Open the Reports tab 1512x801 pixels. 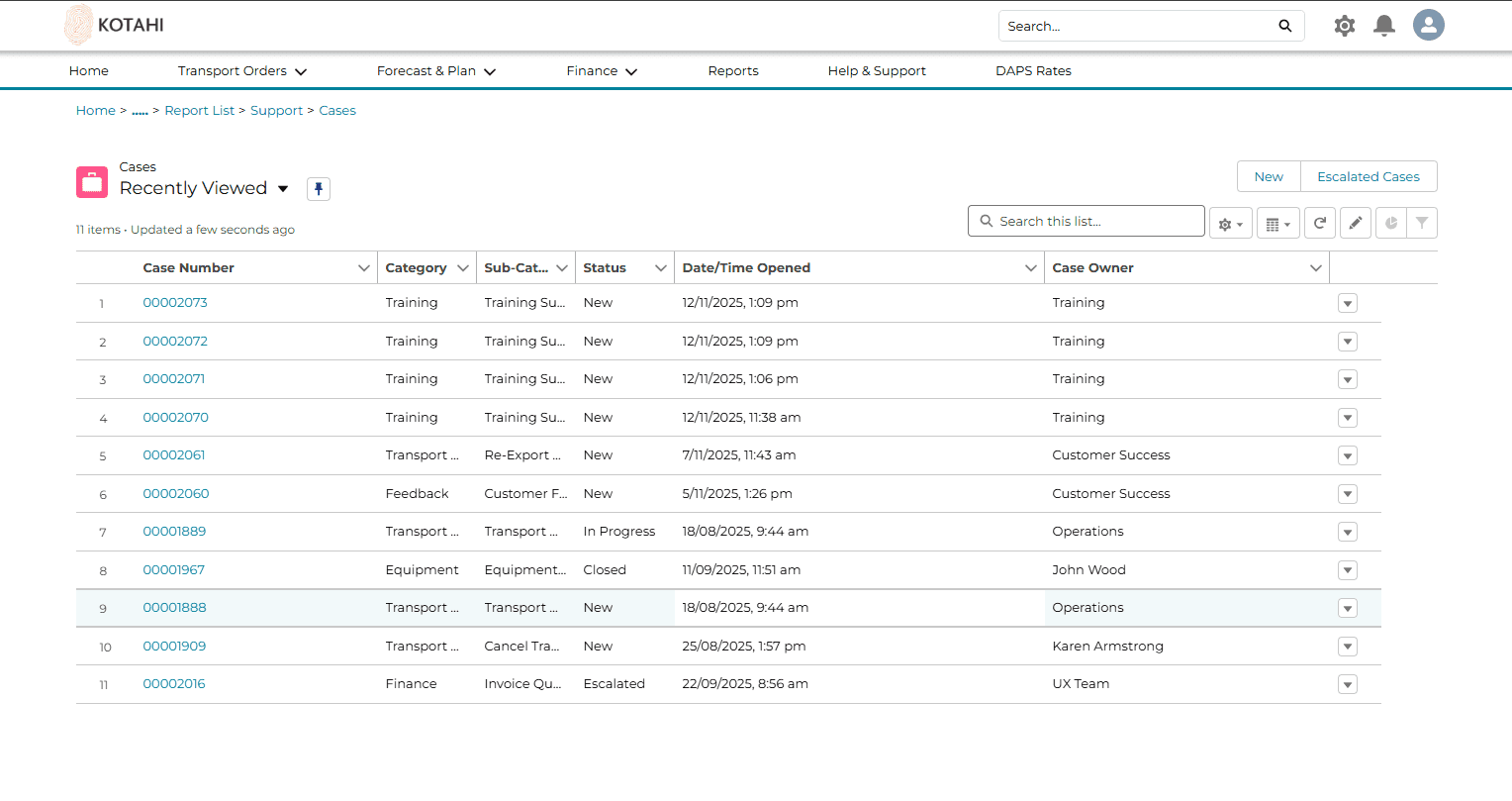click(733, 71)
